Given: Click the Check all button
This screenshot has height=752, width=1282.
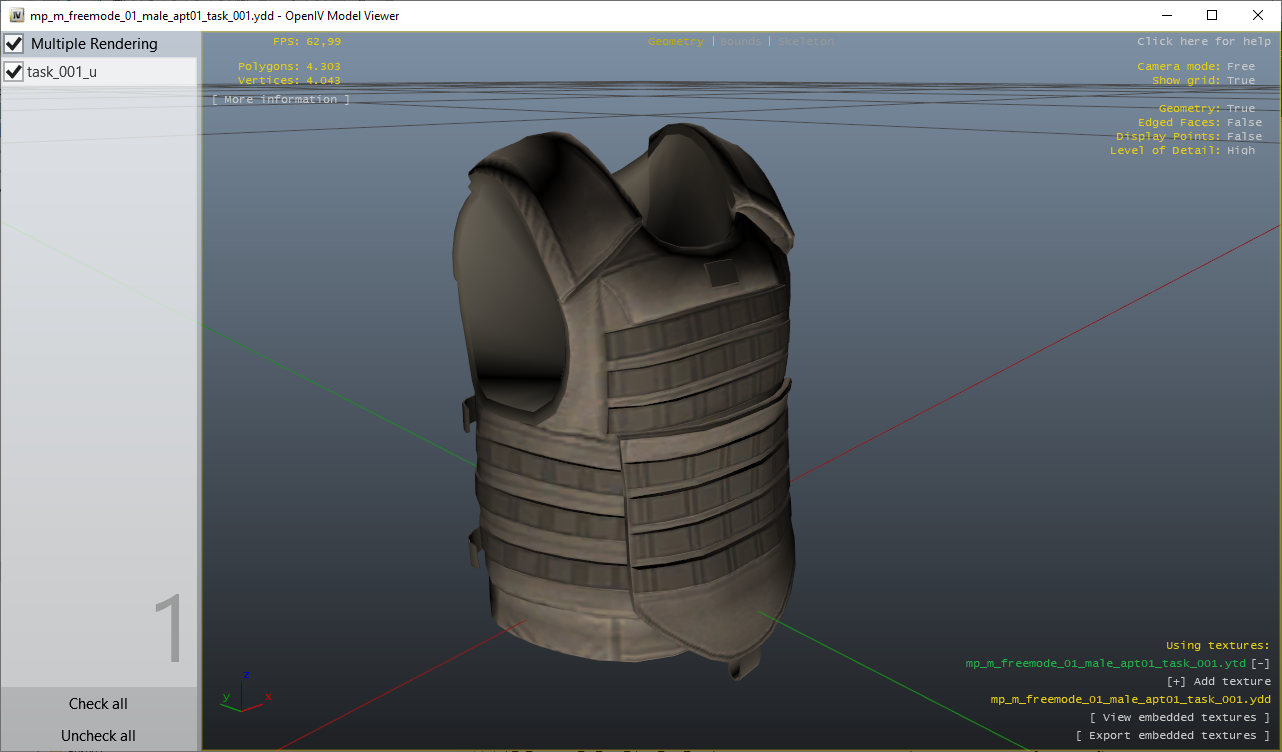Looking at the screenshot, I should (x=98, y=704).
